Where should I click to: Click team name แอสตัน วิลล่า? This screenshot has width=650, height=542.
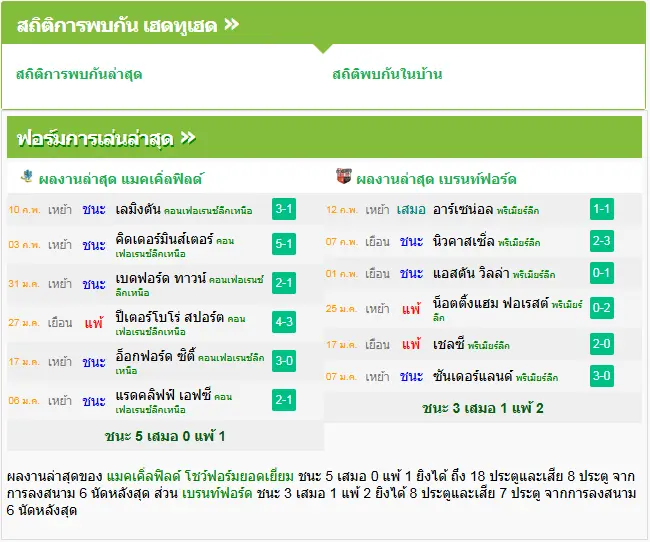(x=471, y=274)
